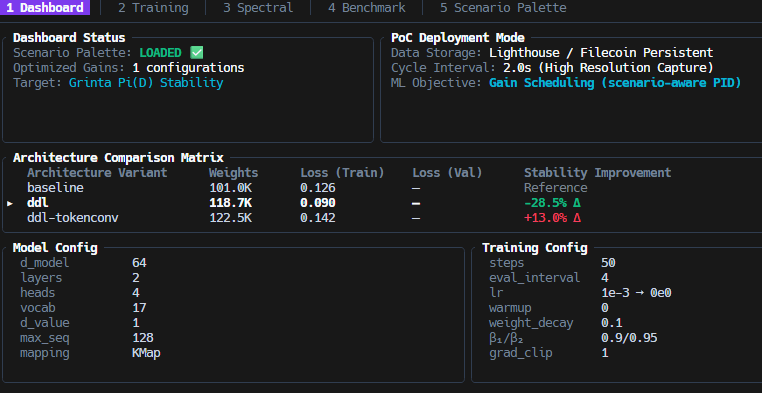This screenshot has height=393, width=762.
Task: Click the steps value 50
Action: [x=608, y=263]
